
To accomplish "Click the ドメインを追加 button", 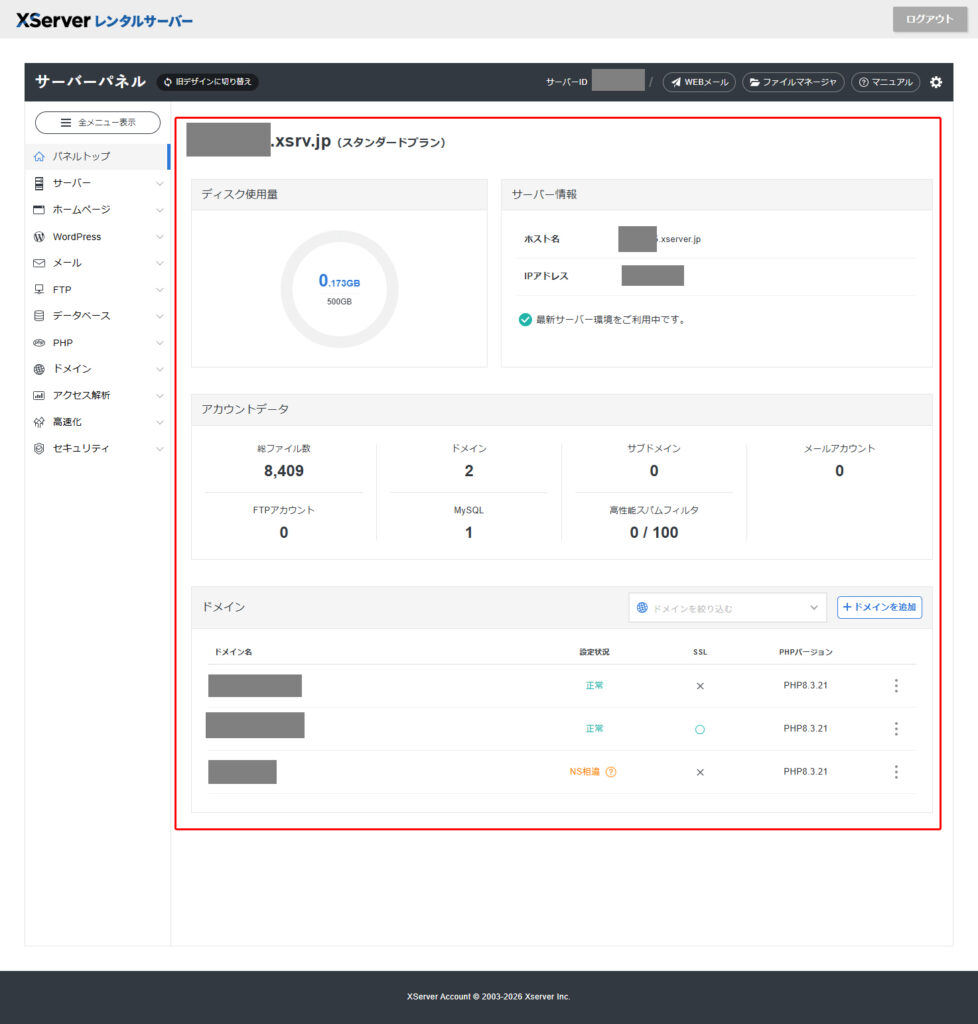I will click(879, 607).
